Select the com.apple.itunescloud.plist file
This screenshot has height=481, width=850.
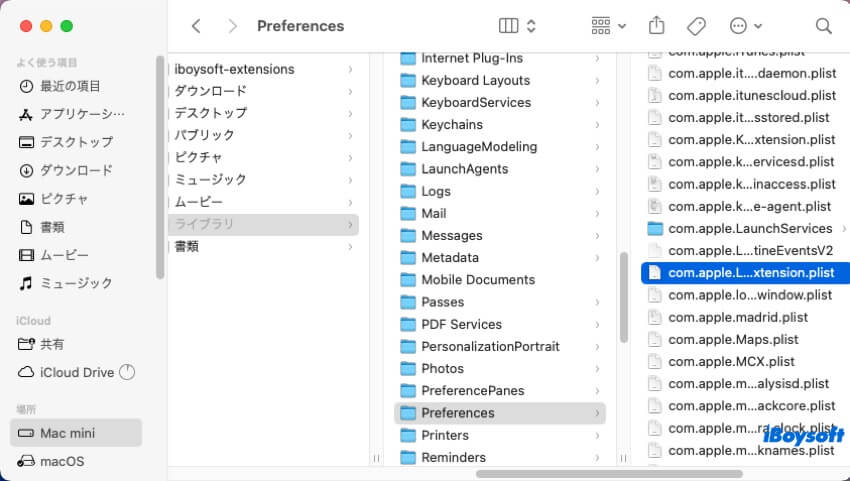pos(745,95)
